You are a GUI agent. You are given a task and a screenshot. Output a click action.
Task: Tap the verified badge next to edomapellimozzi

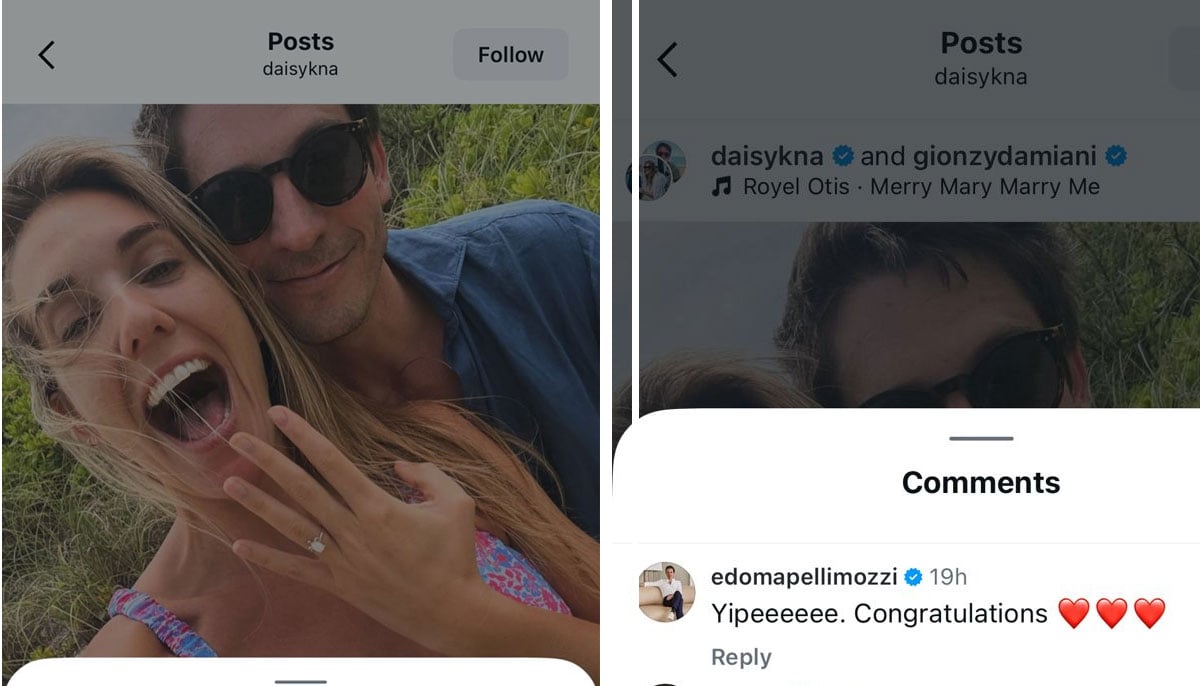click(912, 577)
